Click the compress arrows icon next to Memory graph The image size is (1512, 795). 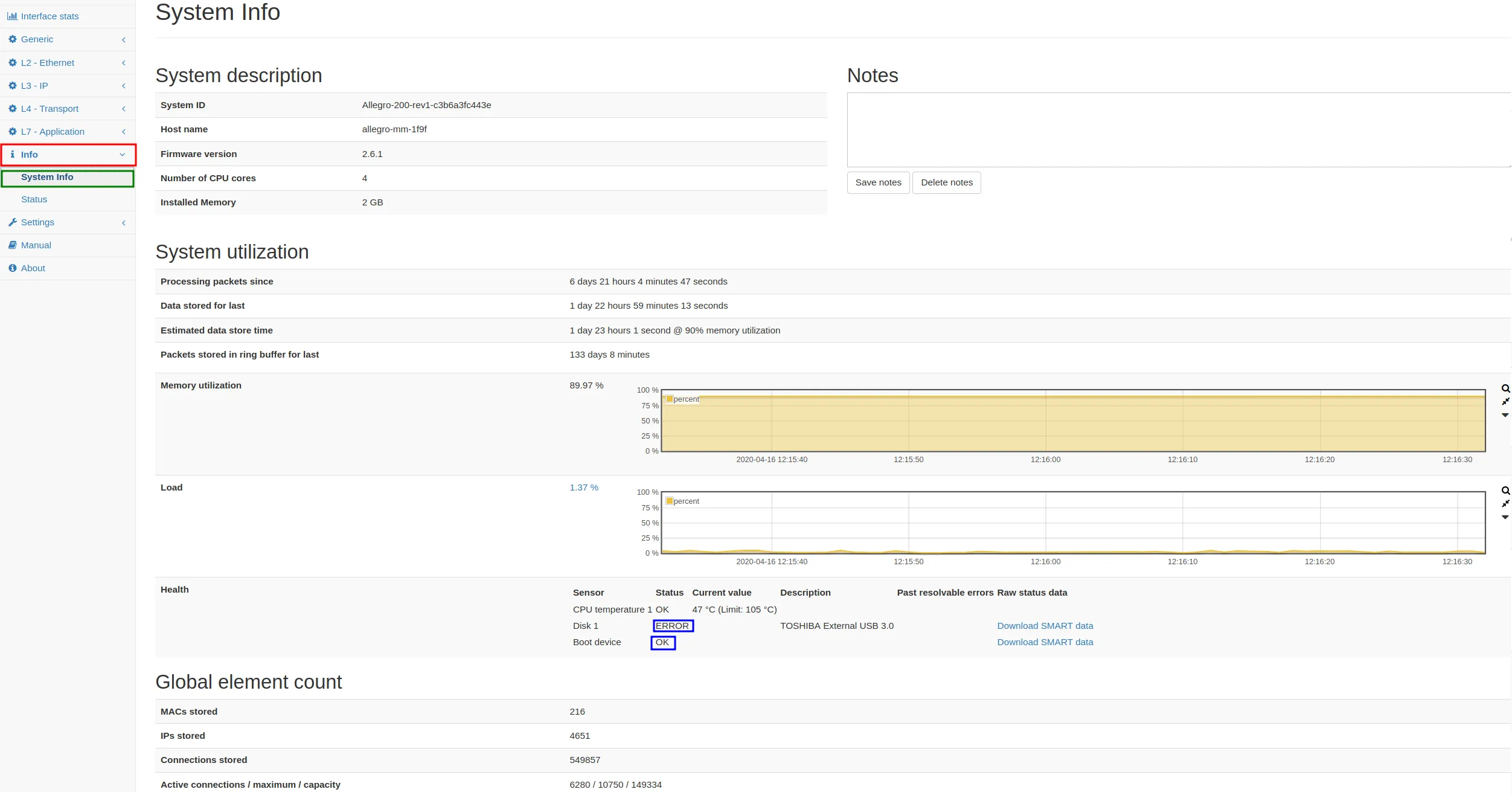pyautogui.click(x=1505, y=402)
